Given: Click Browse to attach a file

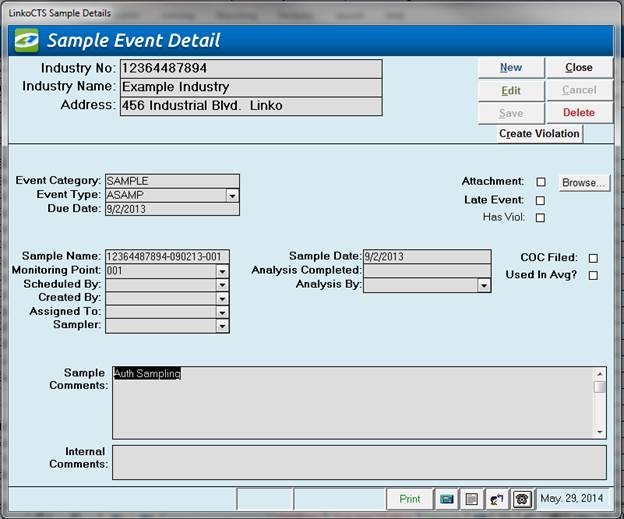Looking at the screenshot, I should click(583, 183).
